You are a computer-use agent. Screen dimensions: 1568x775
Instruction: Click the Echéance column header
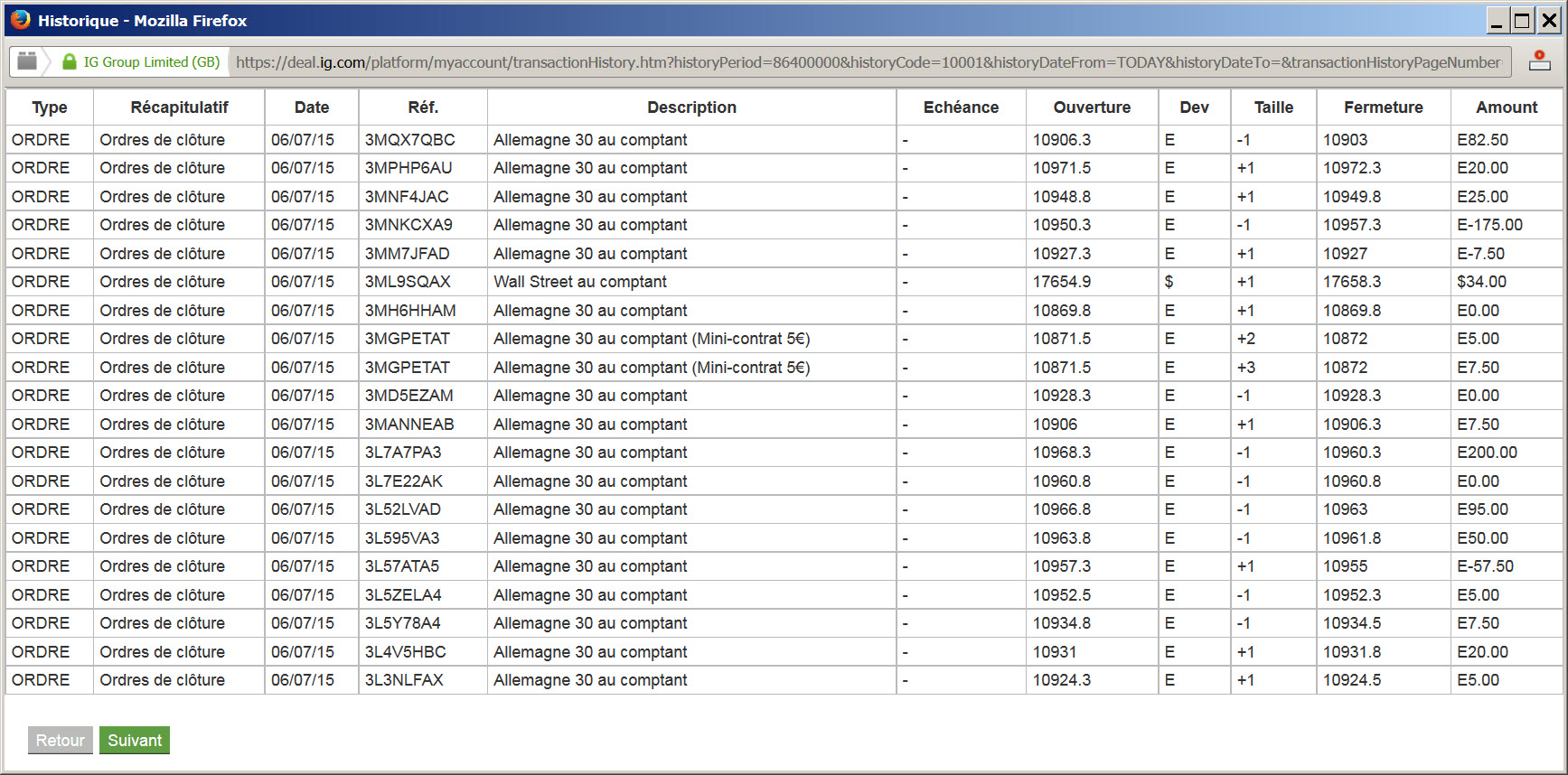(x=962, y=107)
